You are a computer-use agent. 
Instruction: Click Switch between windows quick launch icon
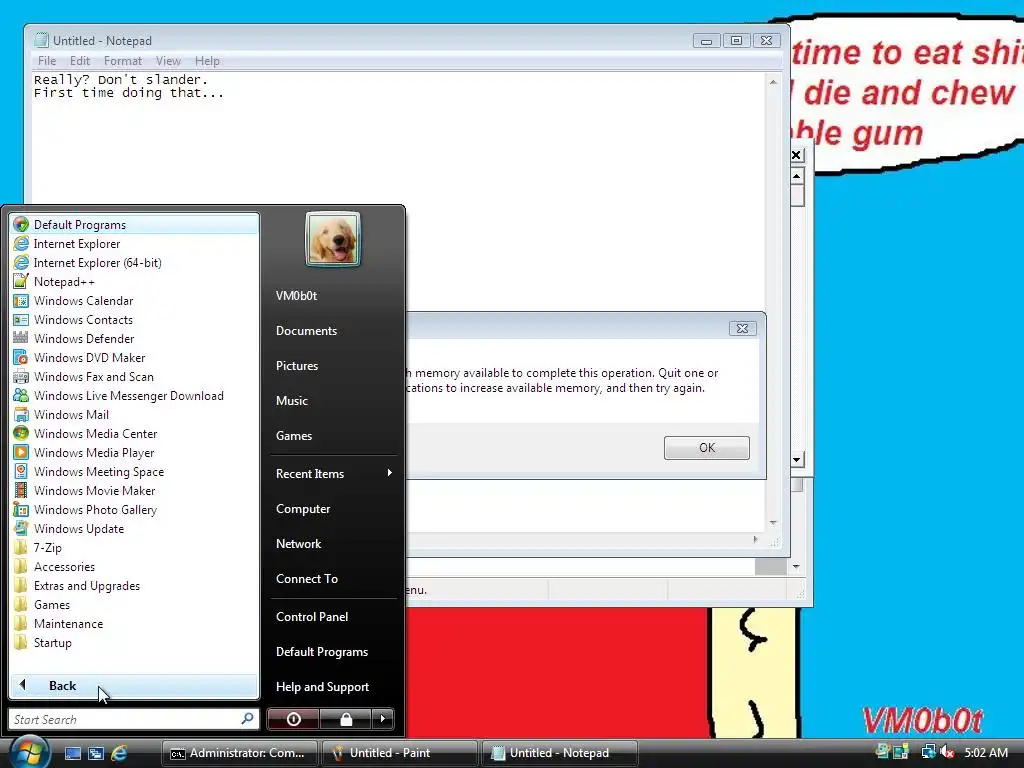(x=96, y=753)
